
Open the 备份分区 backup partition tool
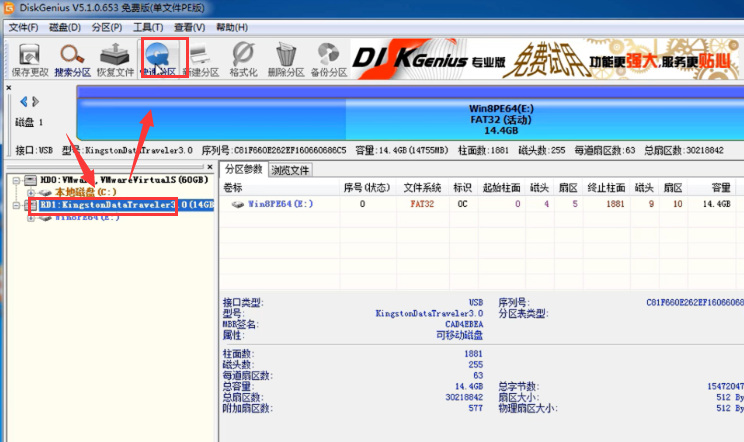coord(328,58)
